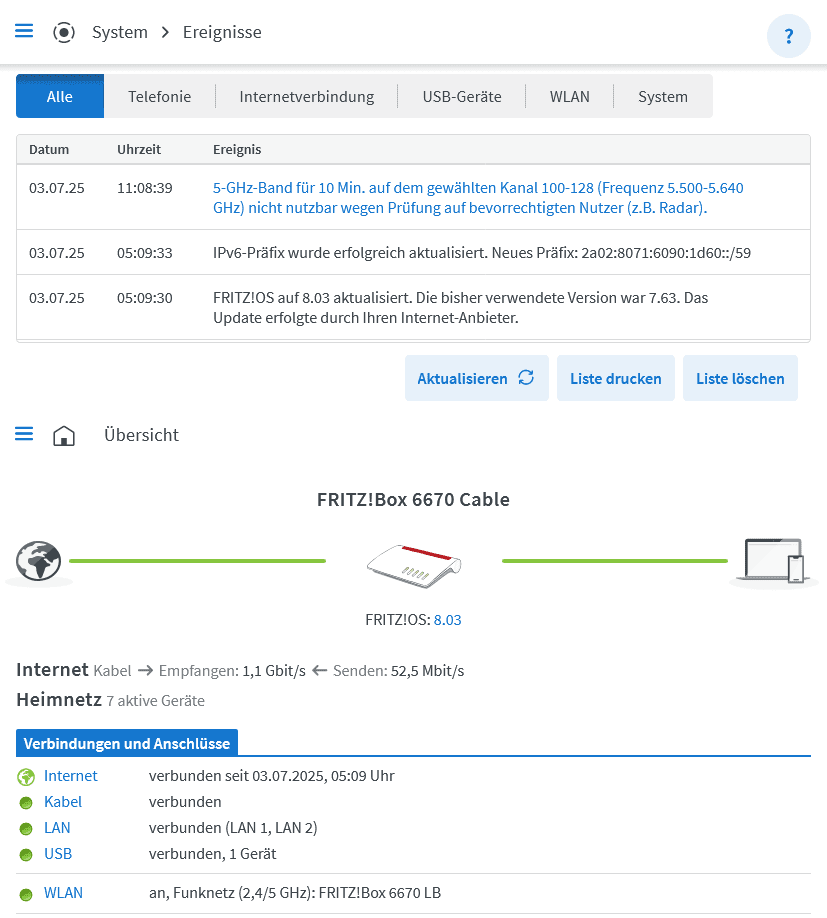Click Liste löschen button
Screen dimensions: 827x918
[x=740, y=378]
